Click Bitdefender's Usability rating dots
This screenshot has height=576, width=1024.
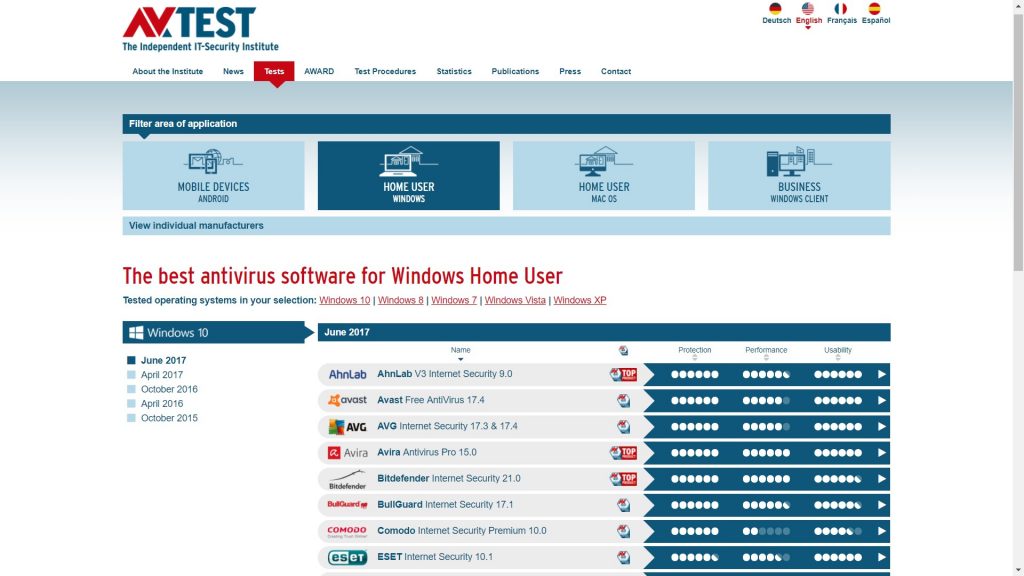pyautogui.click(x=837, y=479)
